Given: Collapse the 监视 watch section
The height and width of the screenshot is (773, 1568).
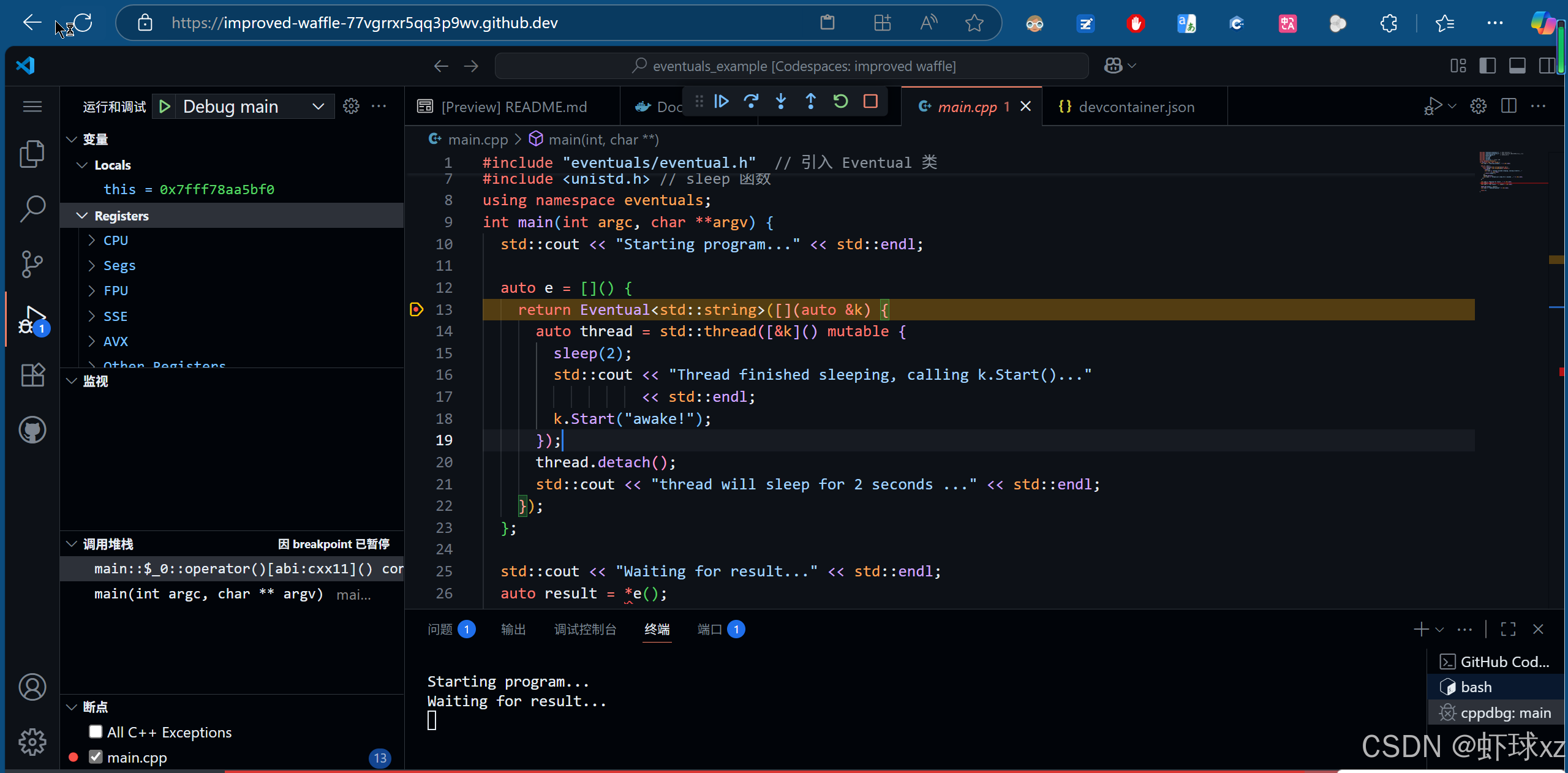Looking at the screenshot, I should pos(72,381).
